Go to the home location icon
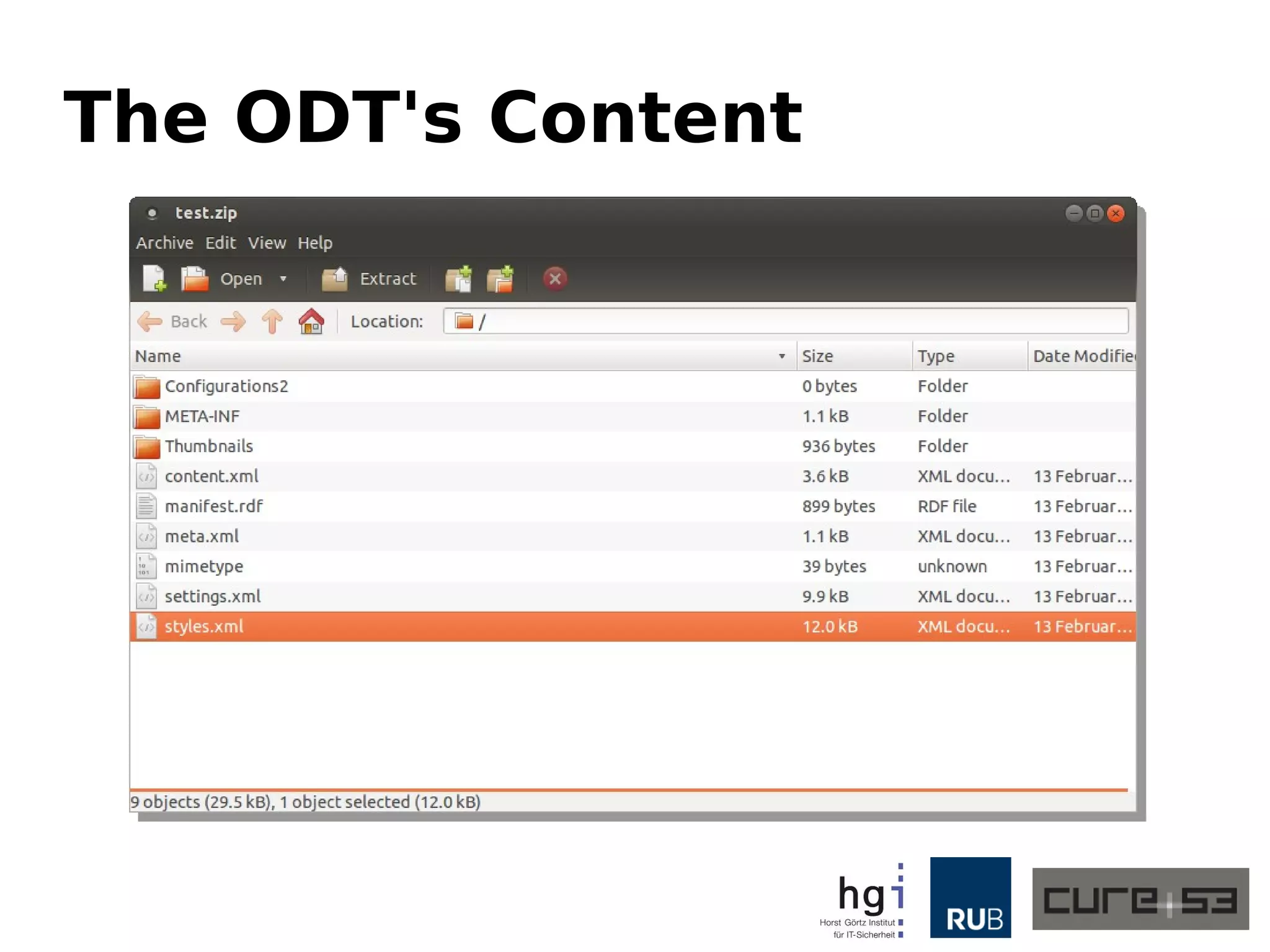Image resolution: width=1270 pixels, height=952 pixels. 311,321
